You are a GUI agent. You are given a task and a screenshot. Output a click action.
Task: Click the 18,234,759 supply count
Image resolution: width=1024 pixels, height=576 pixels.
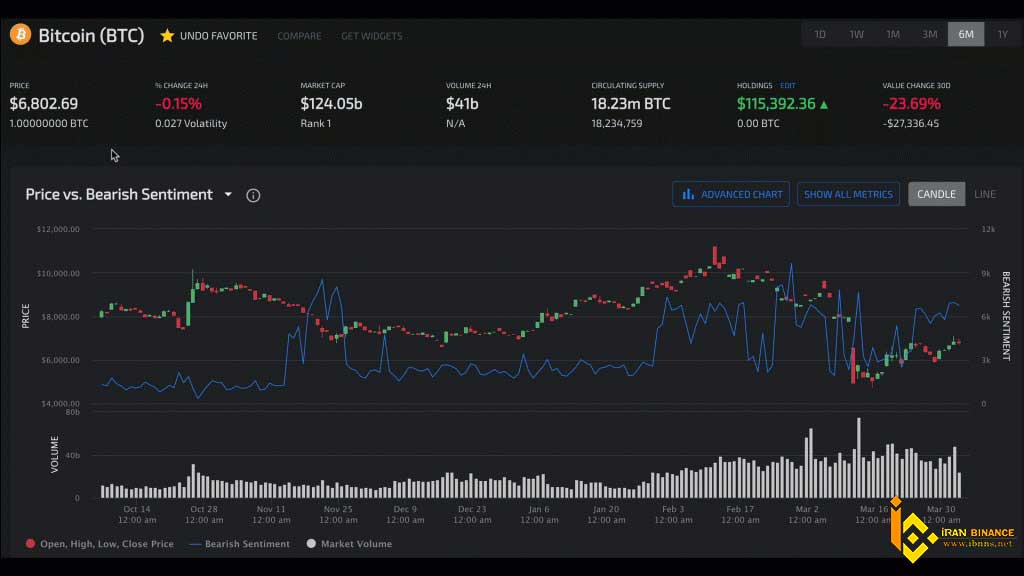click(616, 123)
